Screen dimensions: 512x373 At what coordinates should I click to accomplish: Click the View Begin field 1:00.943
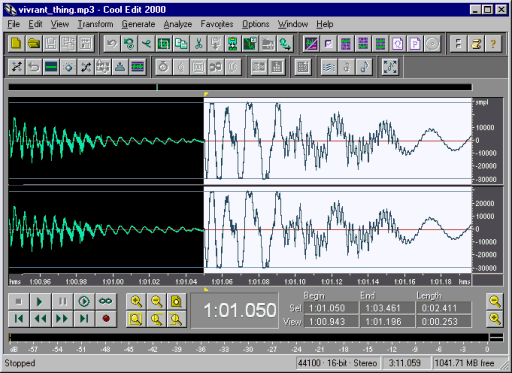click(x=331, y=322)
